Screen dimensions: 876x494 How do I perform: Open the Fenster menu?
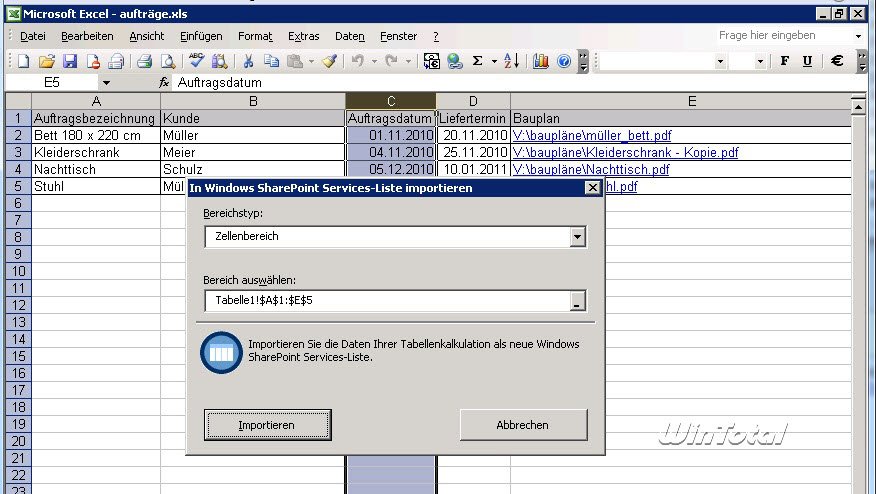click(x=398, y=36)
